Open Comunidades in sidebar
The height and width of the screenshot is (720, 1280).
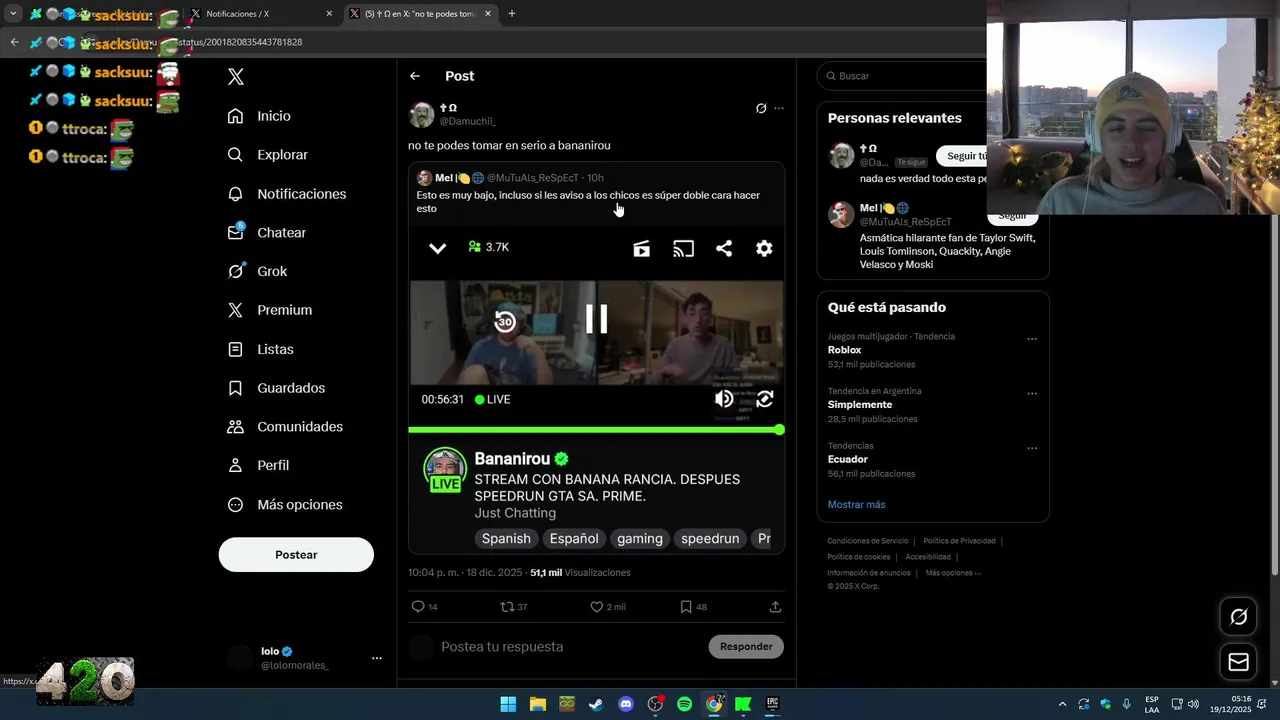click(285, 427)
